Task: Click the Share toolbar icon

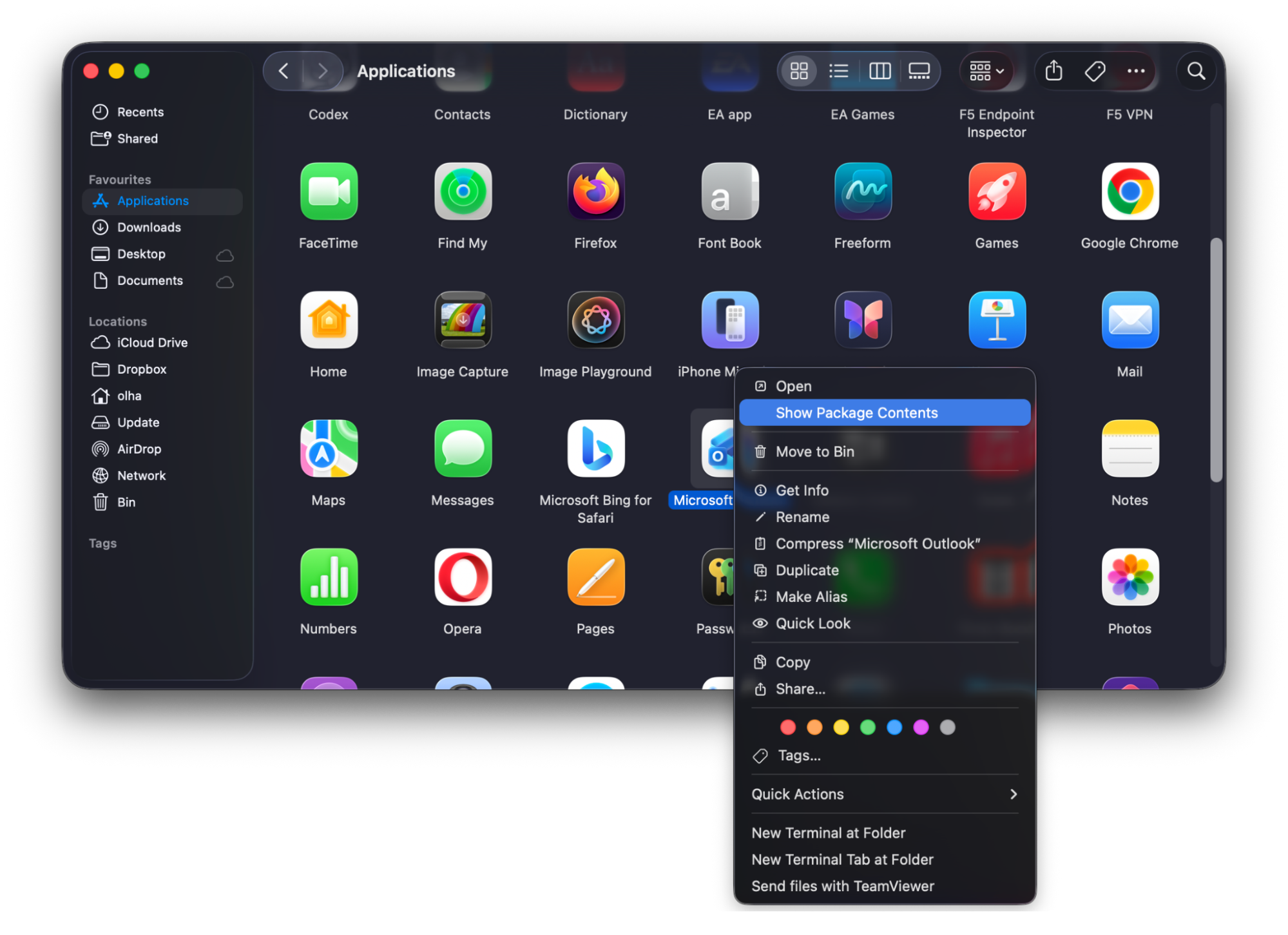Action: [1053, 71]
